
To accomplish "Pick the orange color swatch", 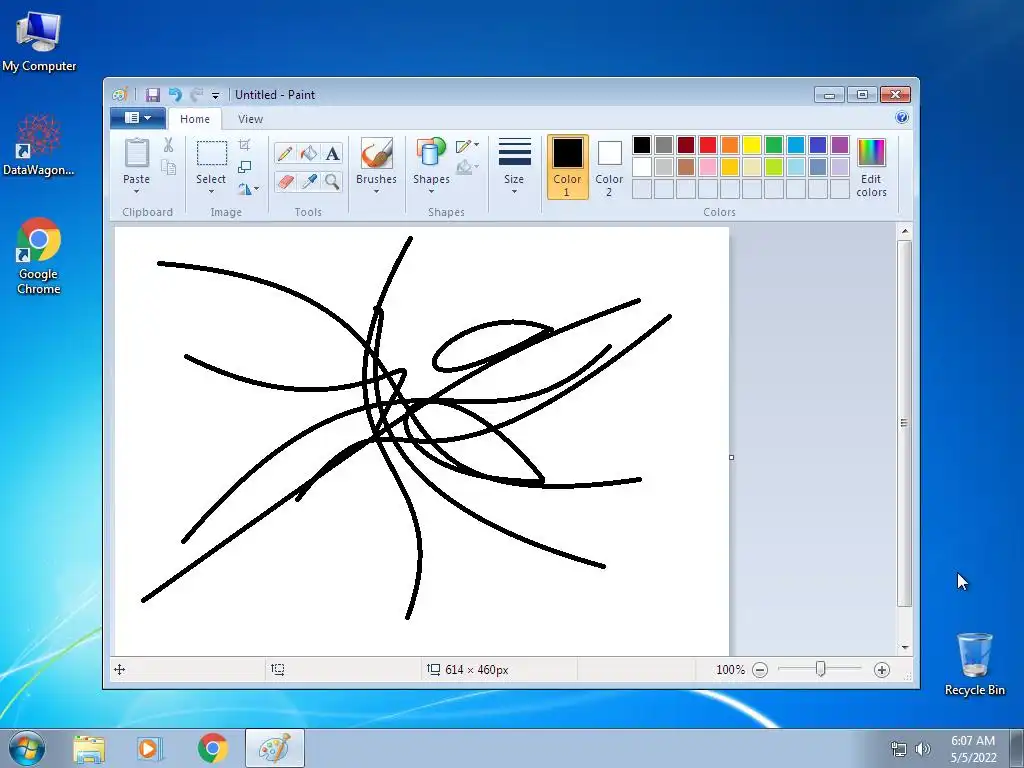I will [730, 145].
